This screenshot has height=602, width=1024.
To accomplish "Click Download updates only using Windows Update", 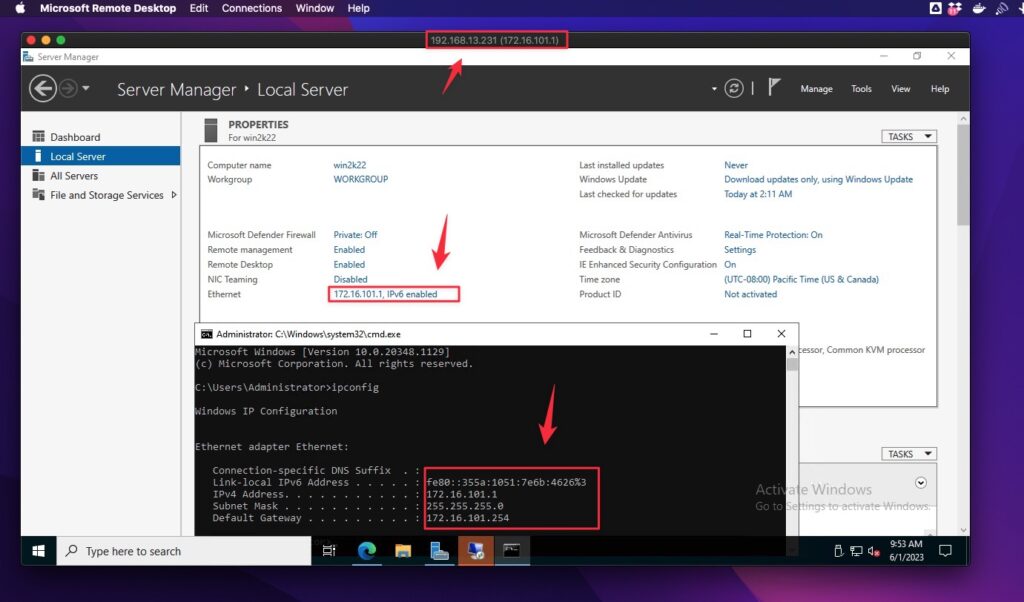I will [x=818, y=179].
